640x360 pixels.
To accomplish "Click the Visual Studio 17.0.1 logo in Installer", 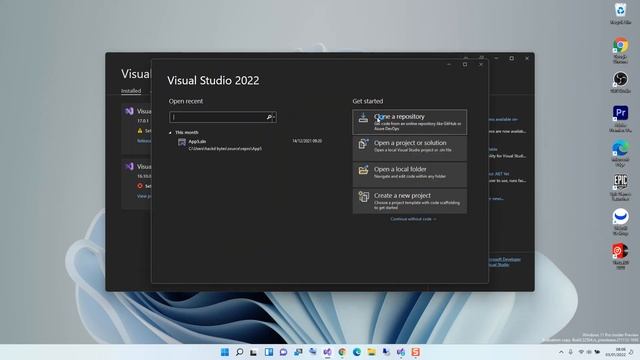I will 129,111.
